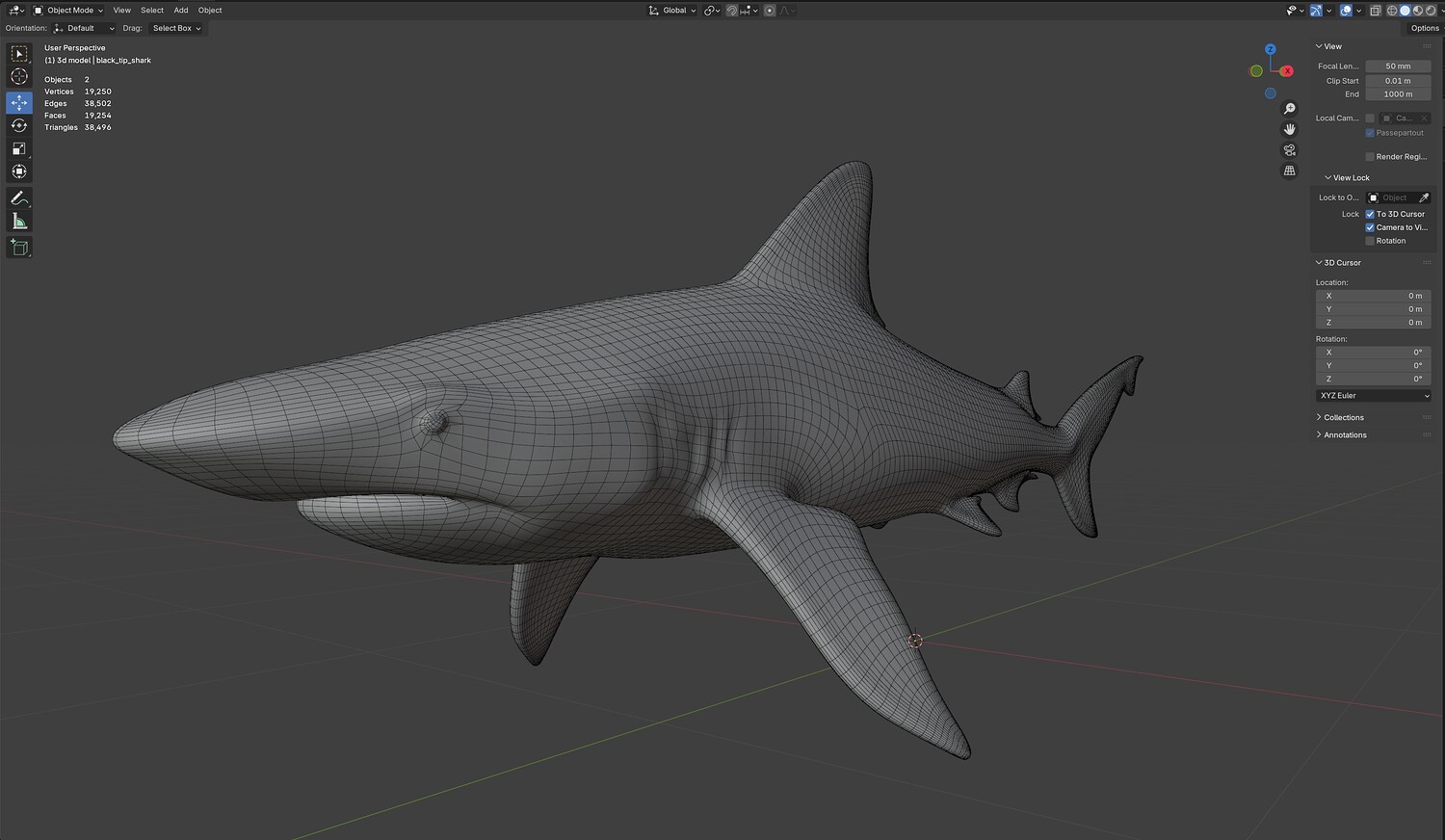Click the hand pan view icon
The width and height of the screenshot is (1445, 840).
click(1290, 129)
